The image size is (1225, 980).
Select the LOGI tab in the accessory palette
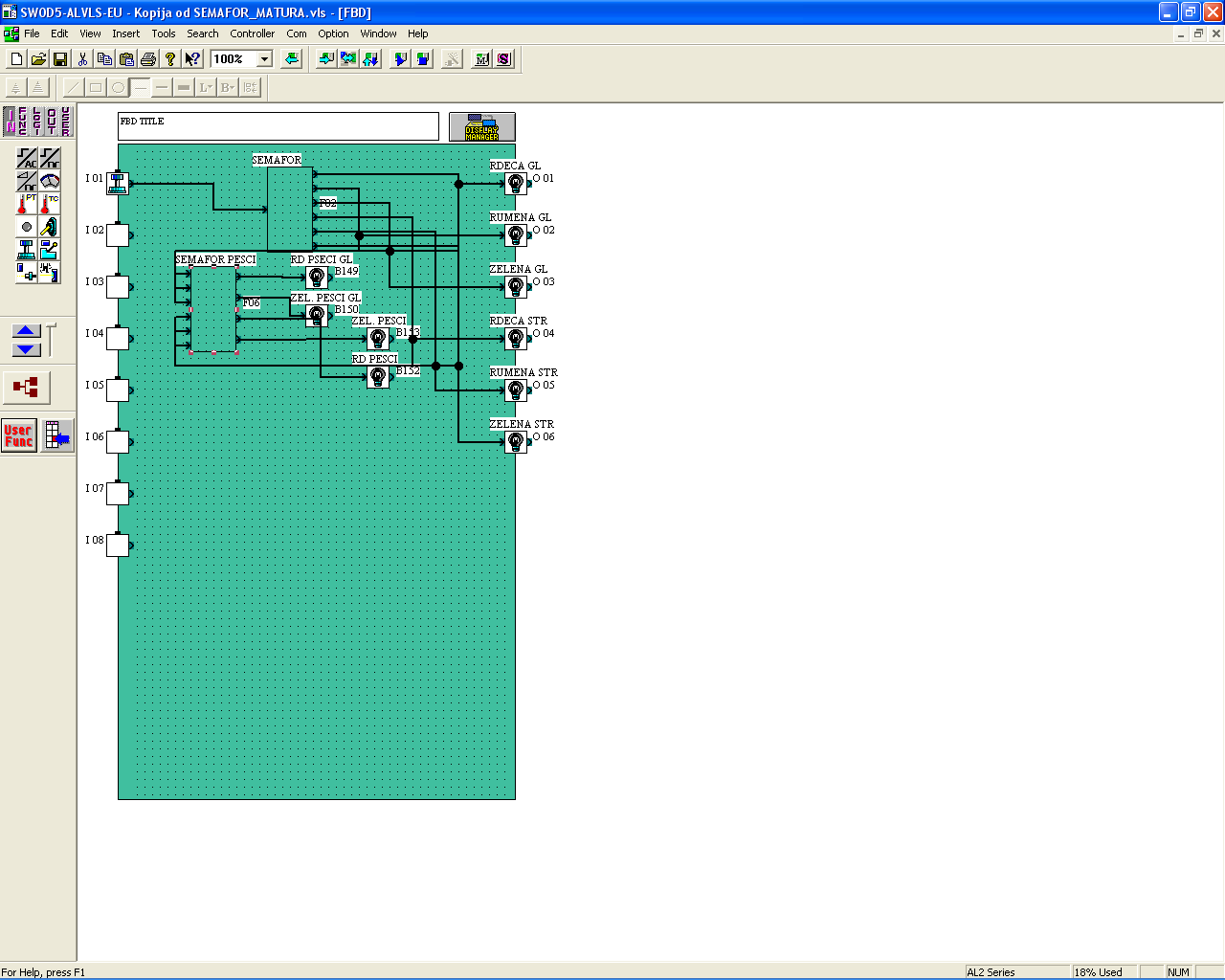click(x=37, y=122)
